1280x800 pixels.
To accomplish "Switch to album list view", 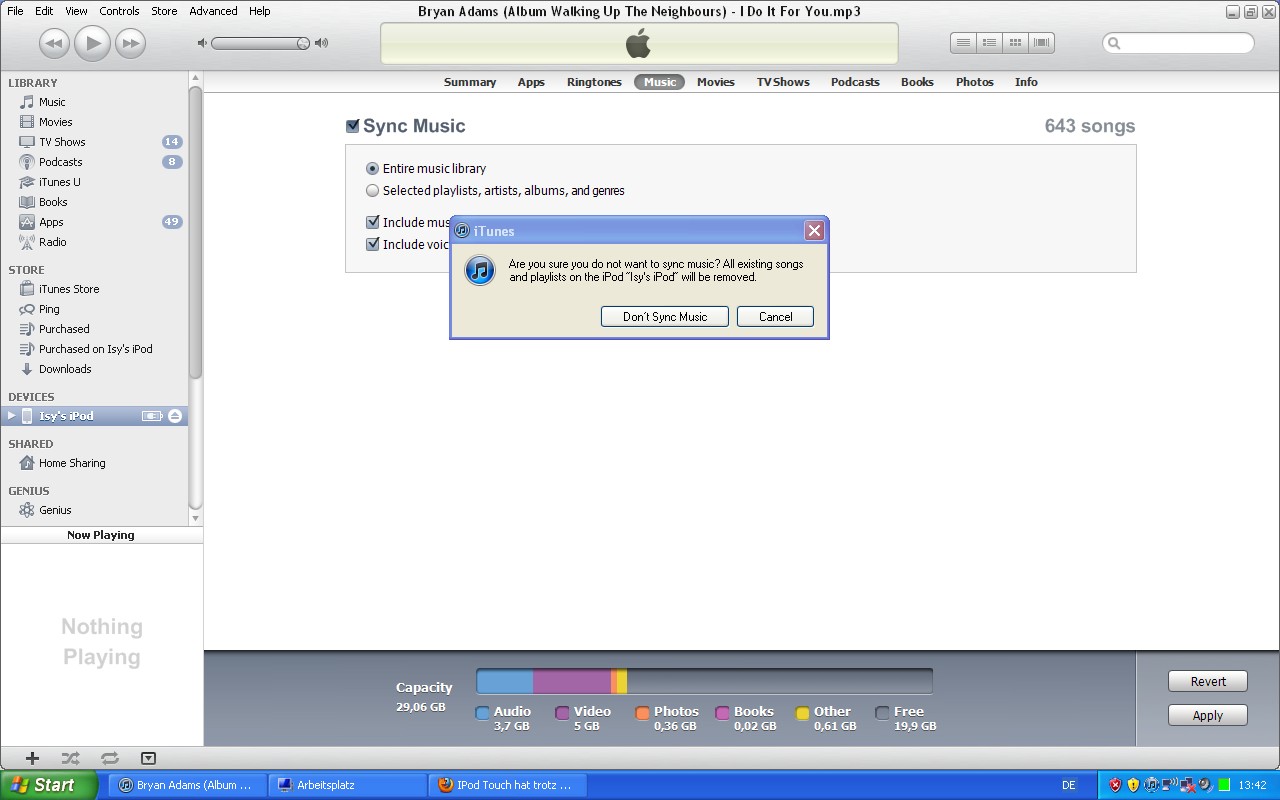I will (x=989, y=43).
